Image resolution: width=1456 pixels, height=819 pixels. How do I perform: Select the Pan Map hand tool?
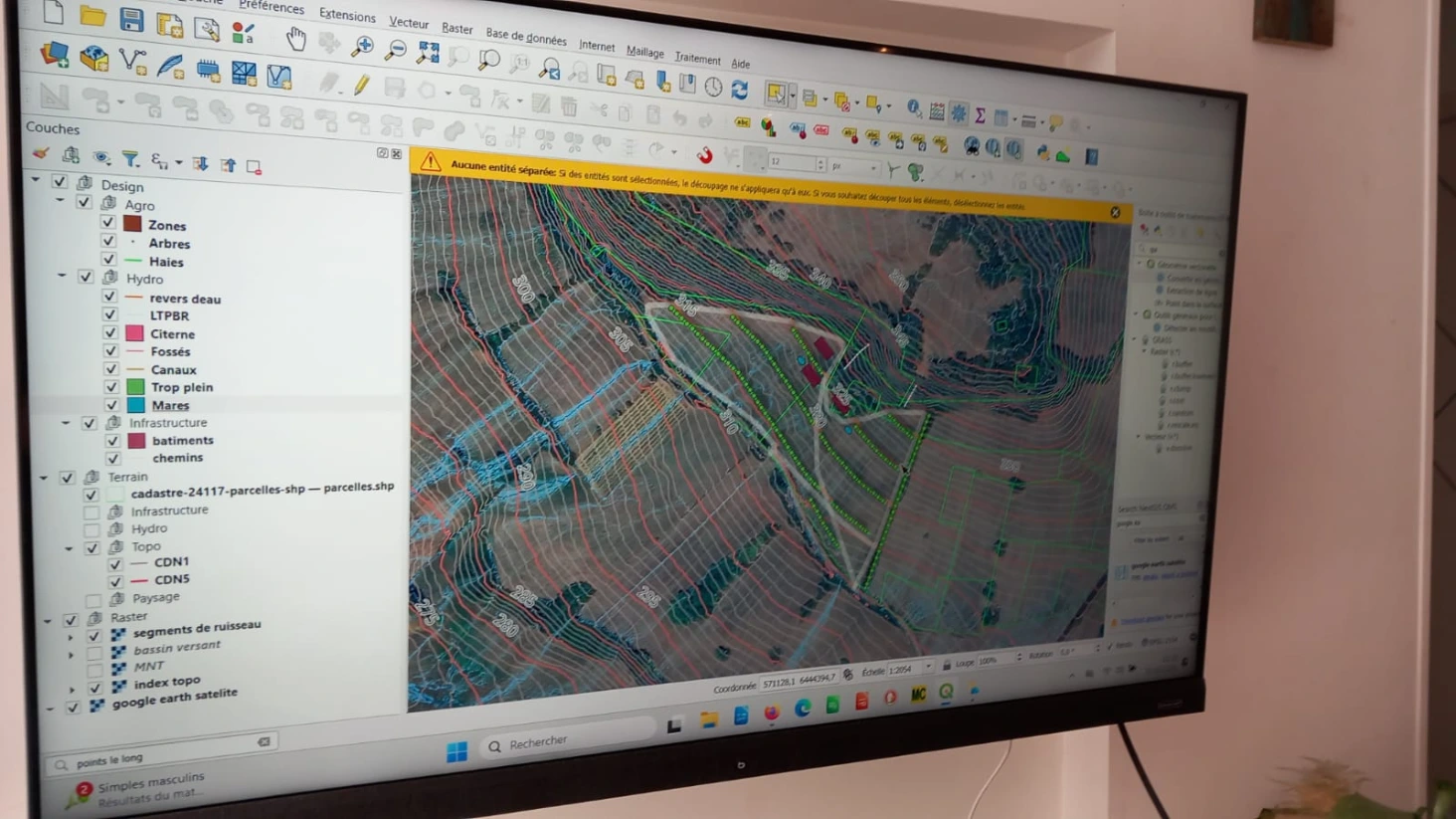click(x=296, y=39)
